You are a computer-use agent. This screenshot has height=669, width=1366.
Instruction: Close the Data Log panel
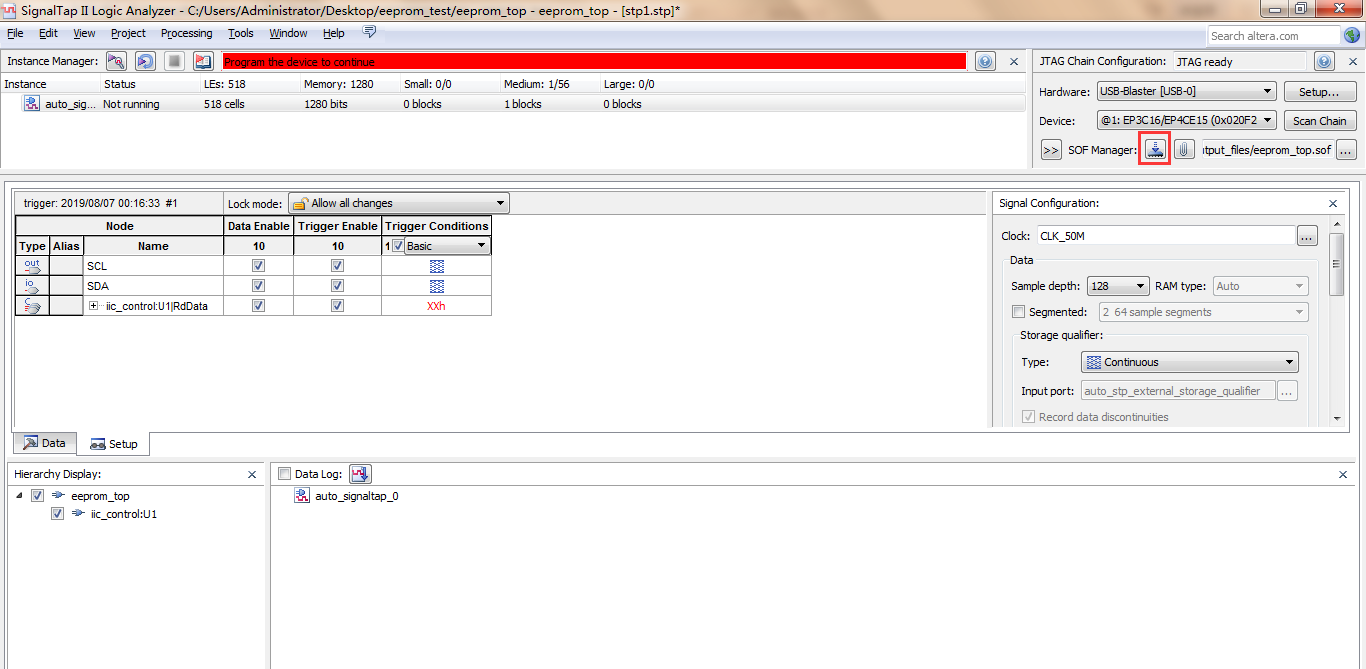[1344, 474]
